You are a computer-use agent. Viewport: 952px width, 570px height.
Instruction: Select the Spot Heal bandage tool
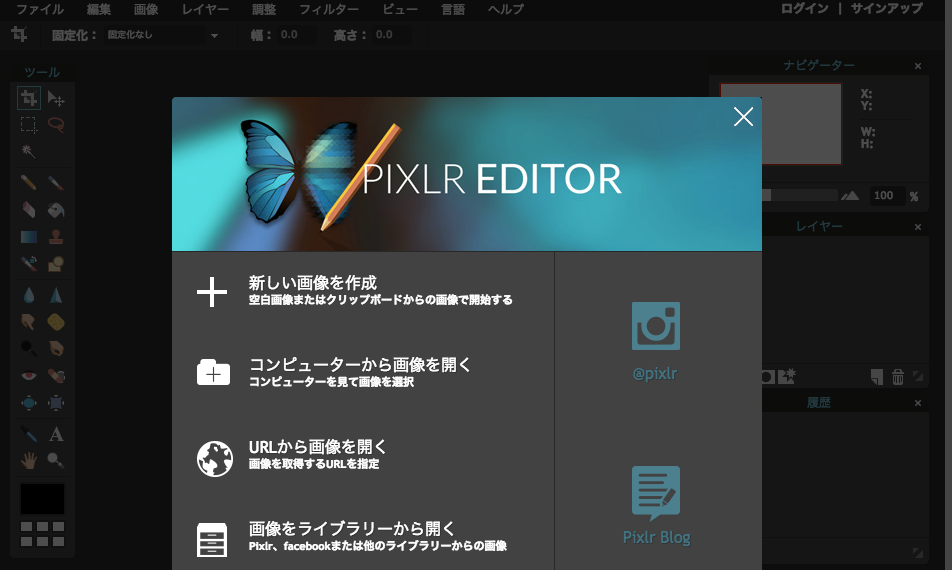pos(56,375)
